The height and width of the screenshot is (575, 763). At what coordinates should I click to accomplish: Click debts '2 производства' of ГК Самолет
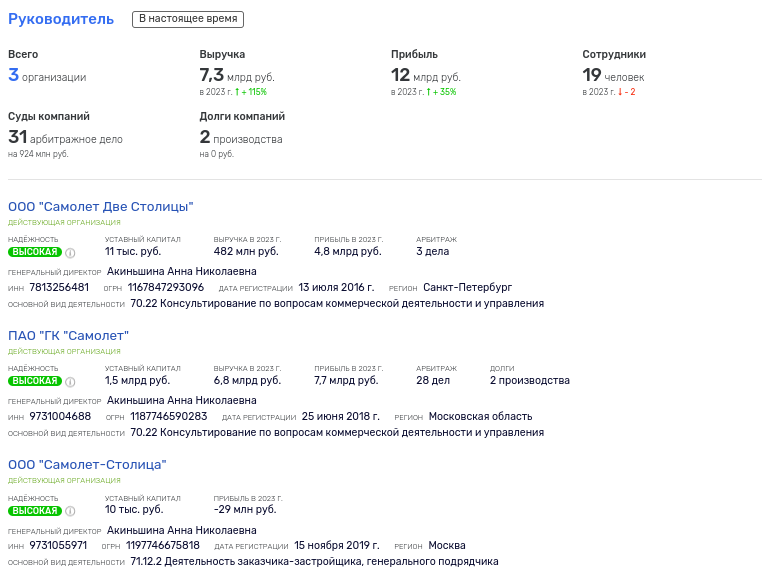[x=529, y=380]
